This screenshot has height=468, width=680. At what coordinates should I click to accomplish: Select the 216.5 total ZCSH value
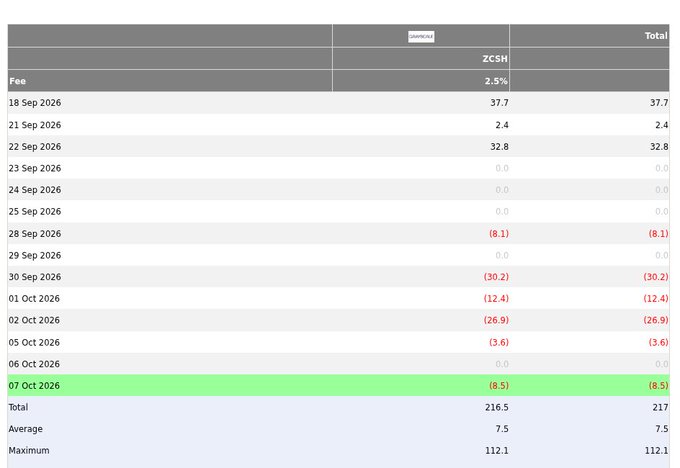pyautogui.click(x=497, y=407)
